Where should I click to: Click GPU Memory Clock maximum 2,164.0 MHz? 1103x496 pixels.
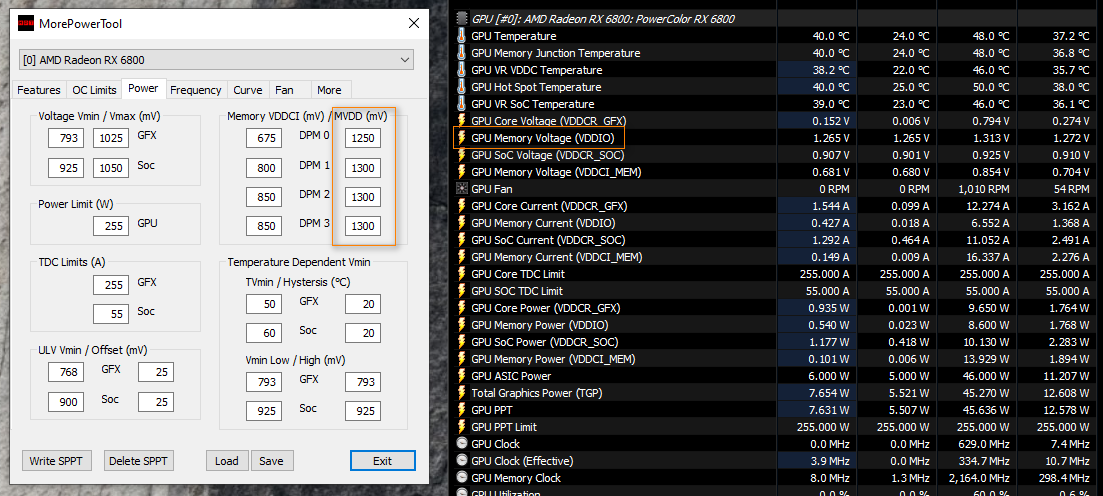pyautogui.click(x=978, y=478)
